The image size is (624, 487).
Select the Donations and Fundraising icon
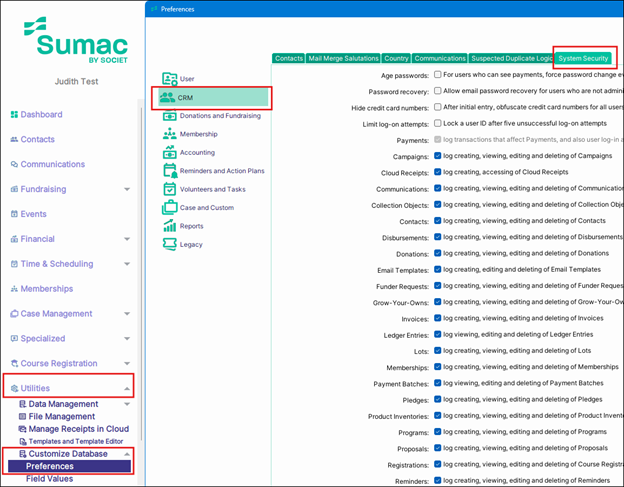pyautogui.click(x=168, y=116)
